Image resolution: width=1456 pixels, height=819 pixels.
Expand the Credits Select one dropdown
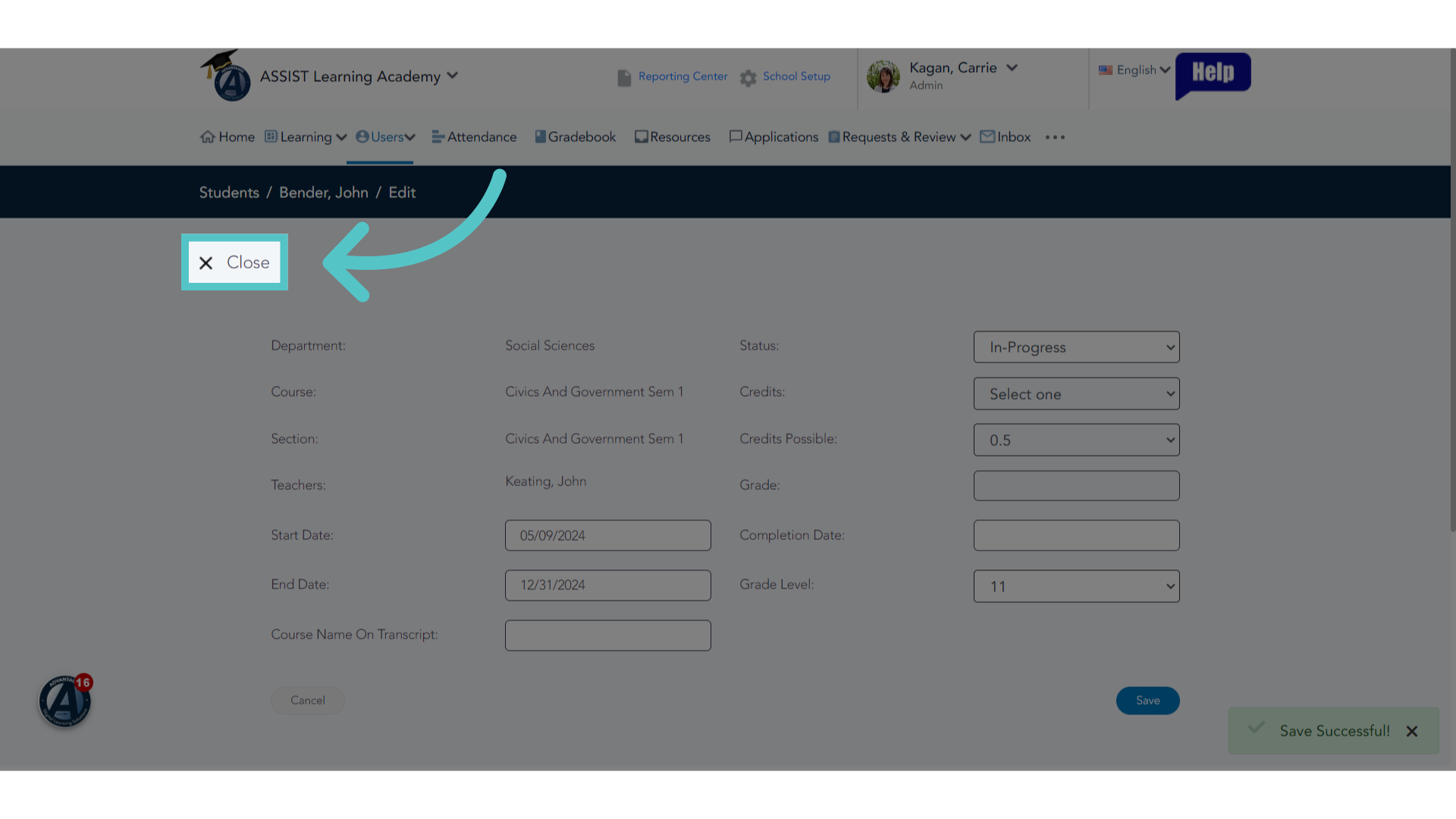click(x=1076, y=394)
